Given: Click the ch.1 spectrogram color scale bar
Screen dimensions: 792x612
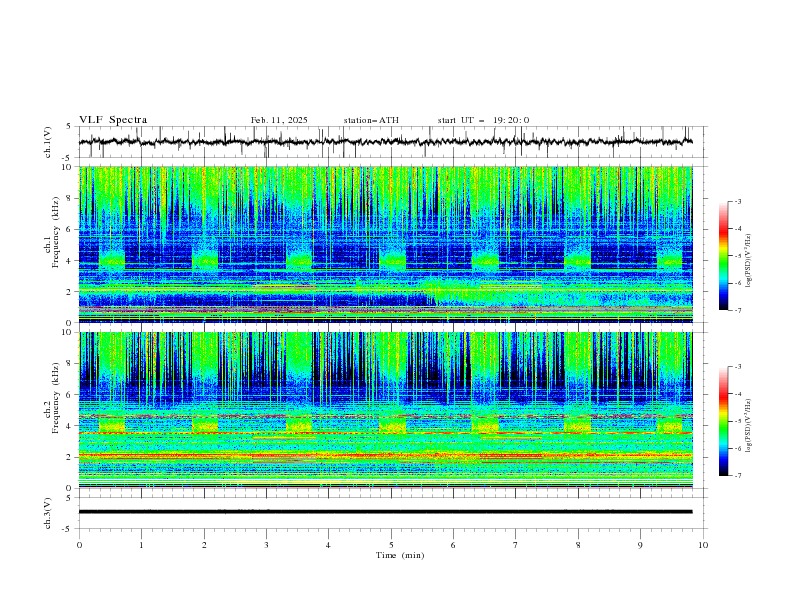Looking at the screenshot, I should tap(723, 256).
